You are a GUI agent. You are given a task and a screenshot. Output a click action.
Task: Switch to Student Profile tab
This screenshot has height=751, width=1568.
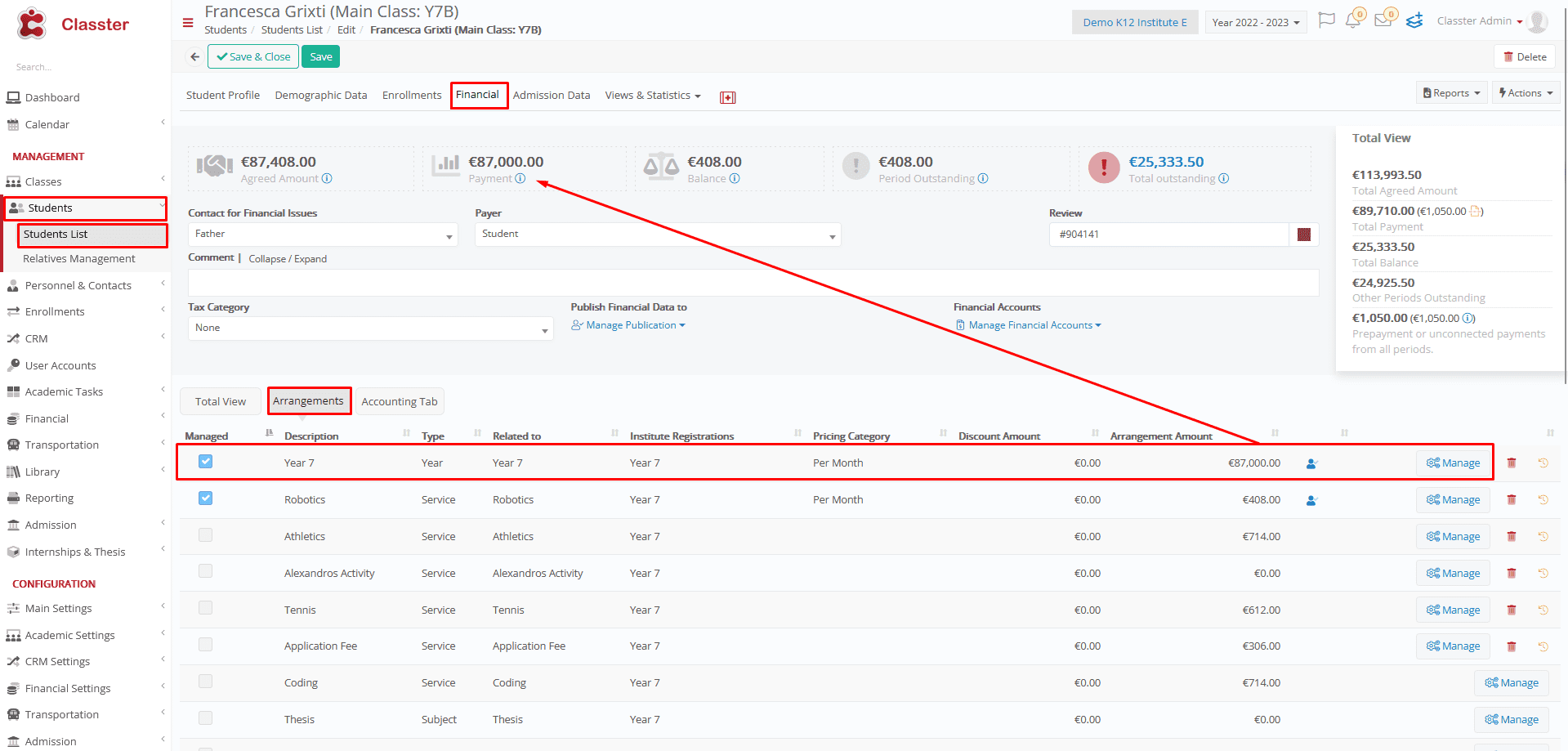(x=223, y=96)
